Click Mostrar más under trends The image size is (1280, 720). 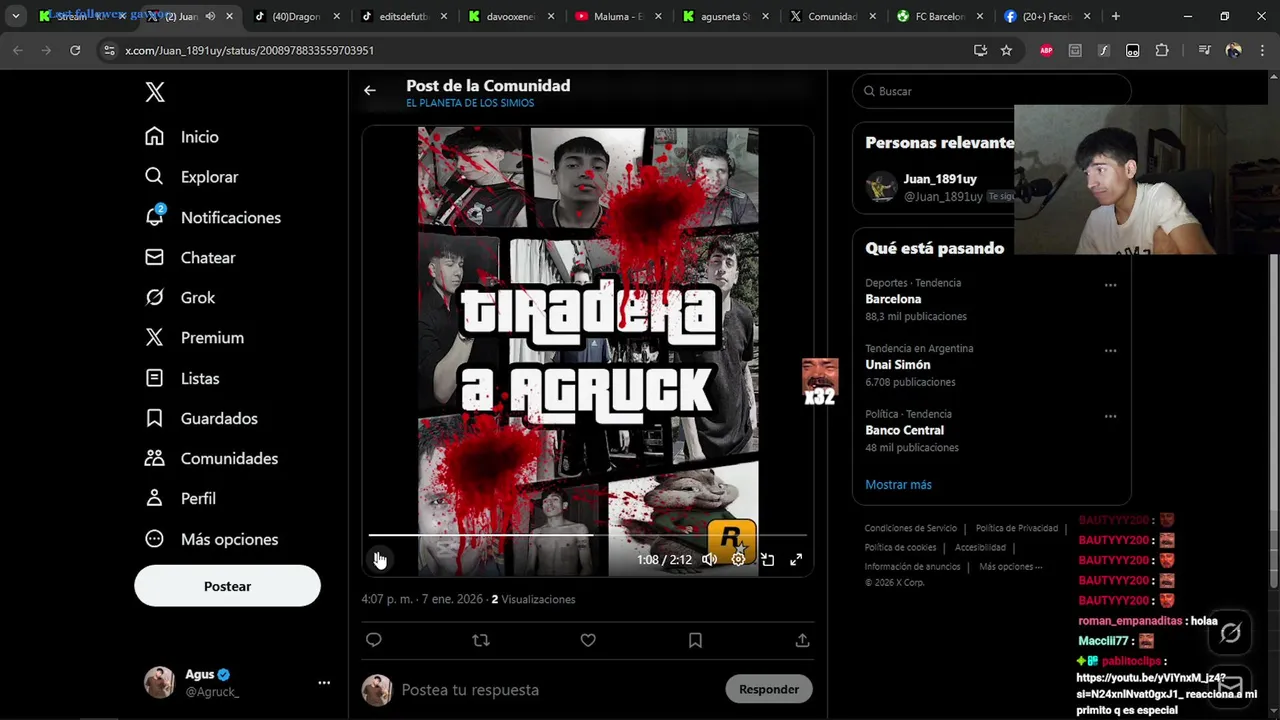[x=898, y=484]
